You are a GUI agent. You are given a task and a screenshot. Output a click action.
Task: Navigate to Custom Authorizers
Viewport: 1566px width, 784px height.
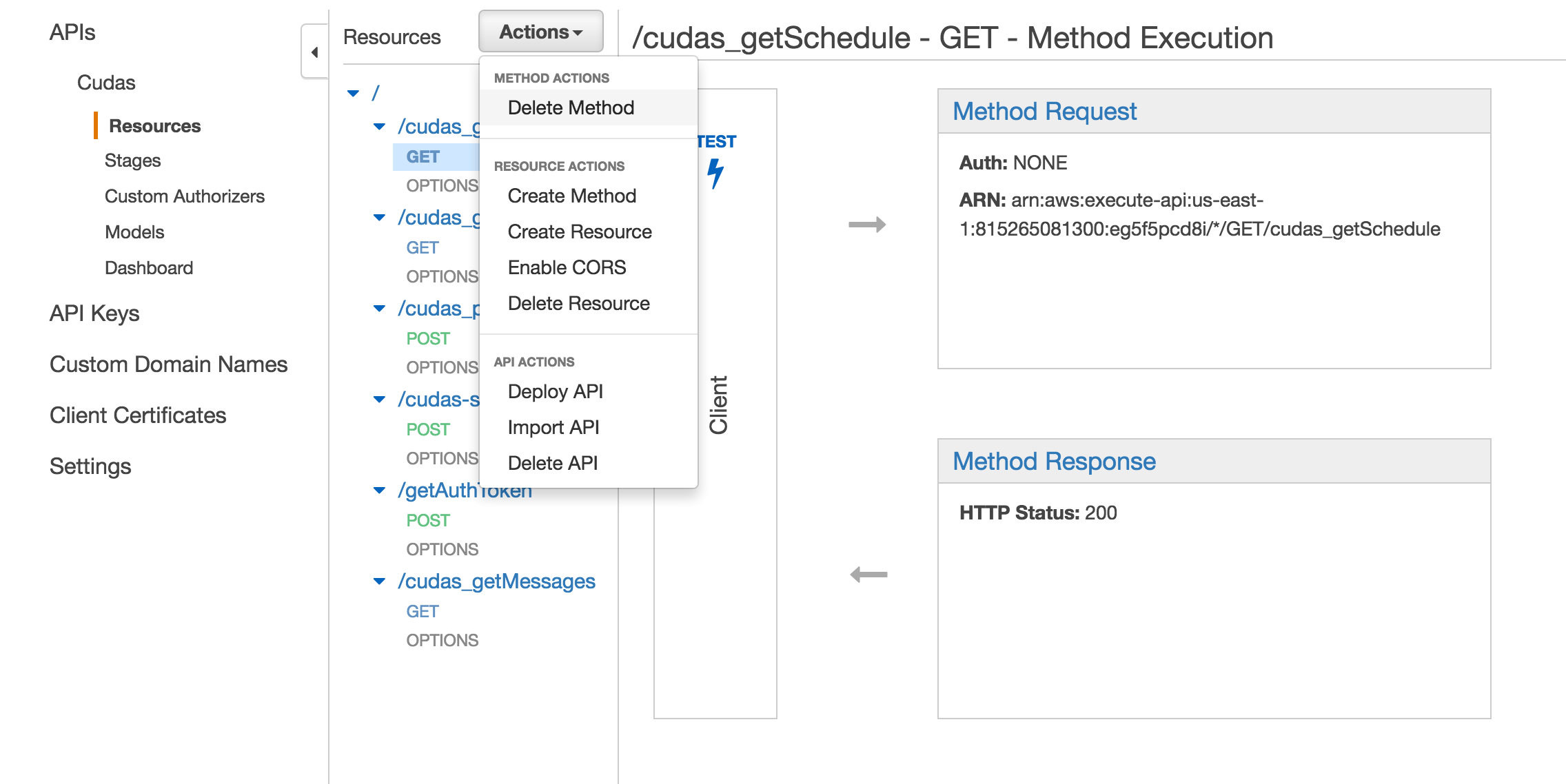185,196
